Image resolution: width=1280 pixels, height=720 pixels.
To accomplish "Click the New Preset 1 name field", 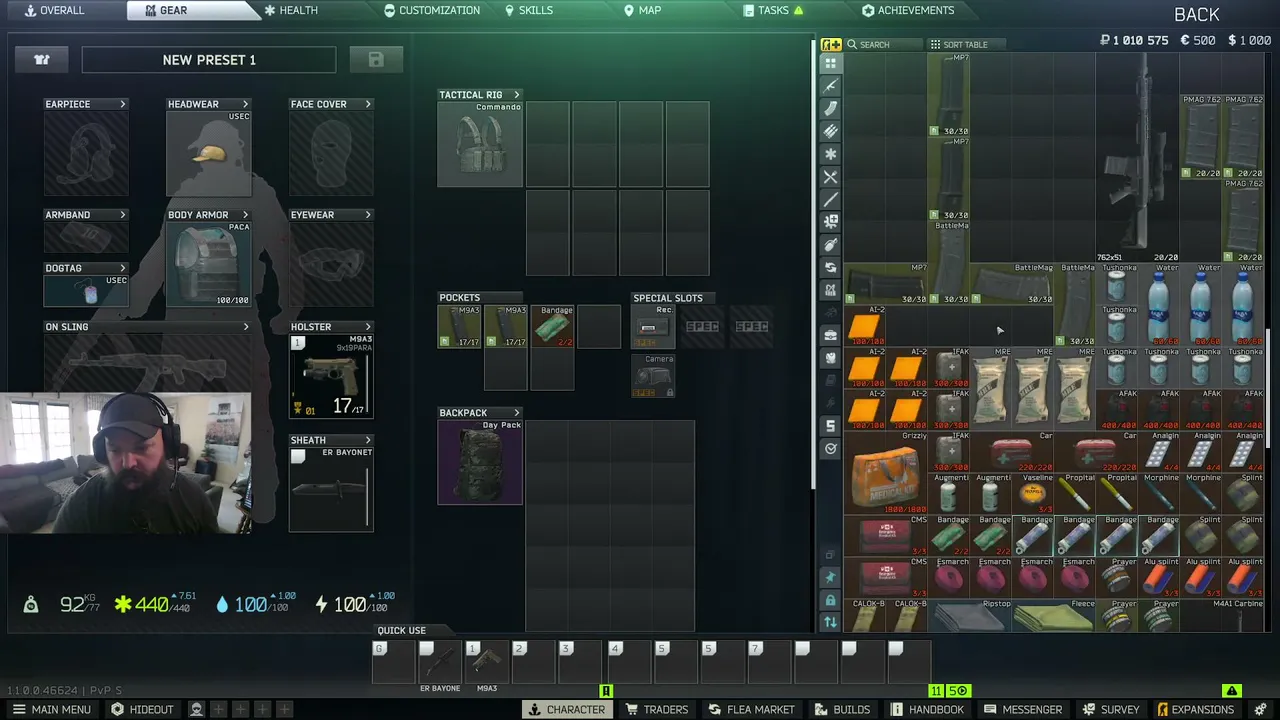I will (x=209, y=60).
